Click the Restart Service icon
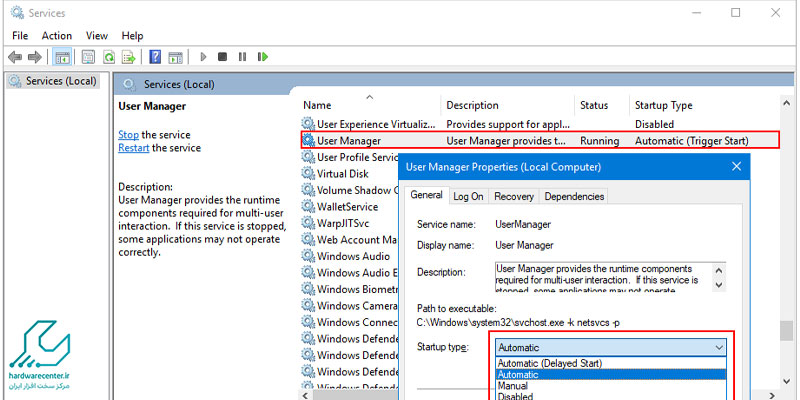Image resolution: width=800 pixels, height=400 pixels. click(263, 57)
